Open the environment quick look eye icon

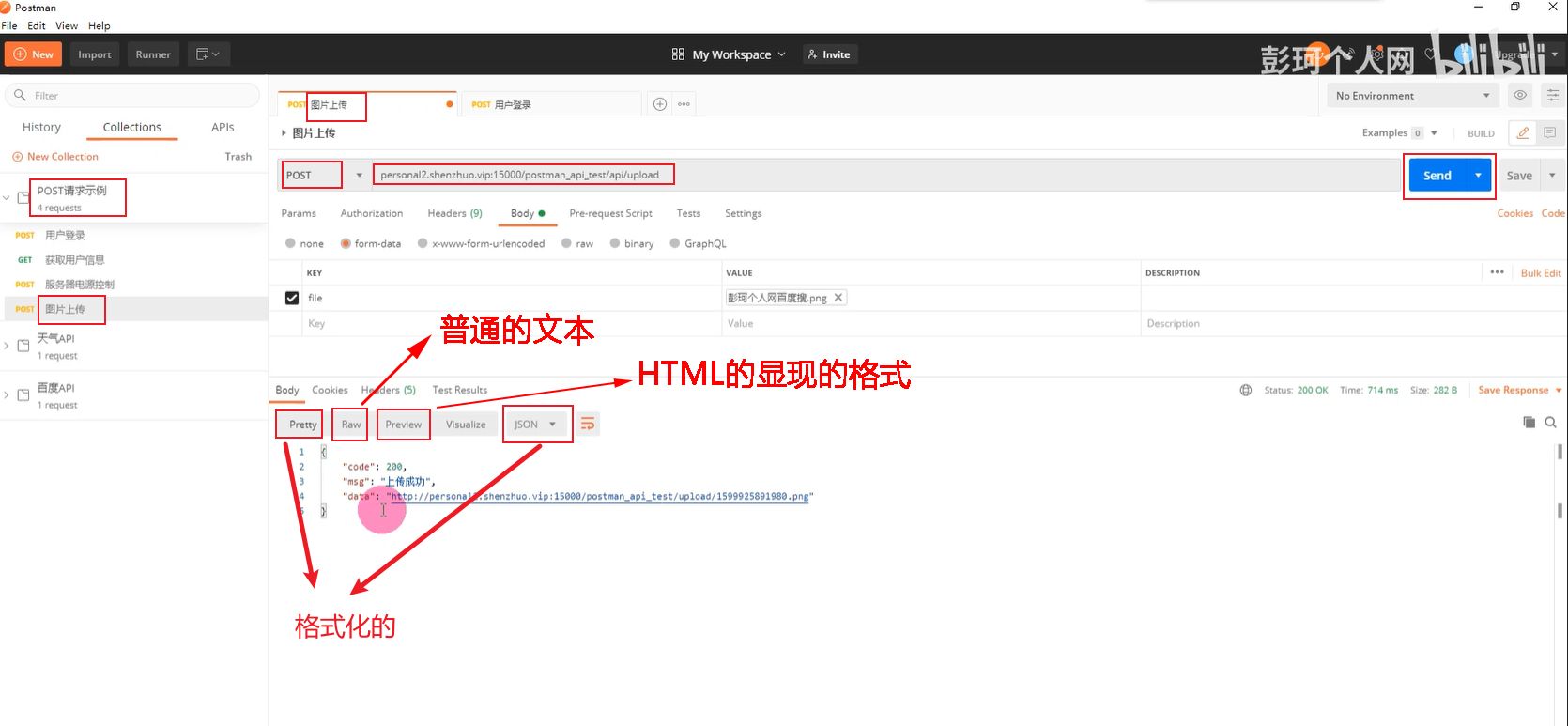click(1519, 96)
